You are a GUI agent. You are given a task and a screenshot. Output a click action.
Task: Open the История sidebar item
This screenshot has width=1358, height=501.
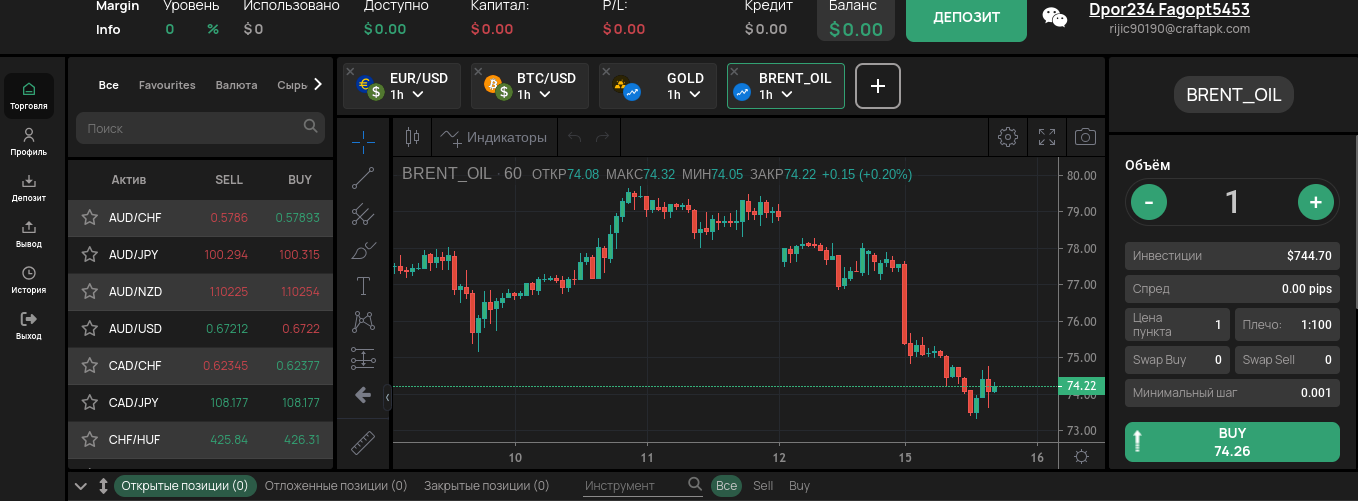coord(28,280)
